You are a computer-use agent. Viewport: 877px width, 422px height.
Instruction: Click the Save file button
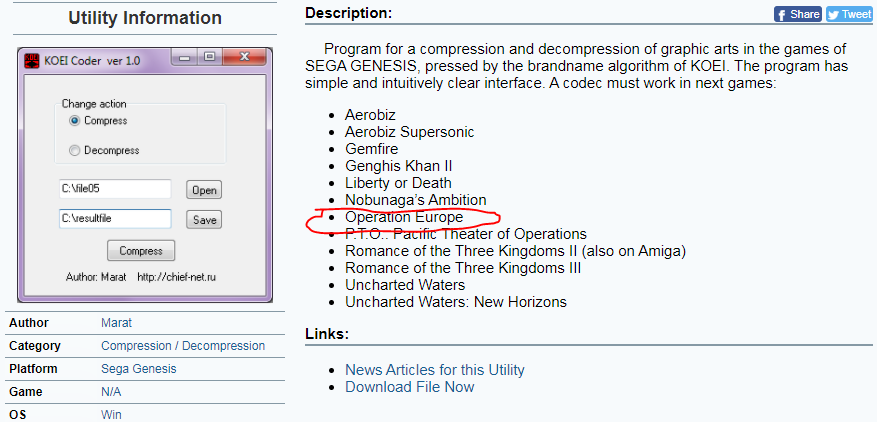204,220
